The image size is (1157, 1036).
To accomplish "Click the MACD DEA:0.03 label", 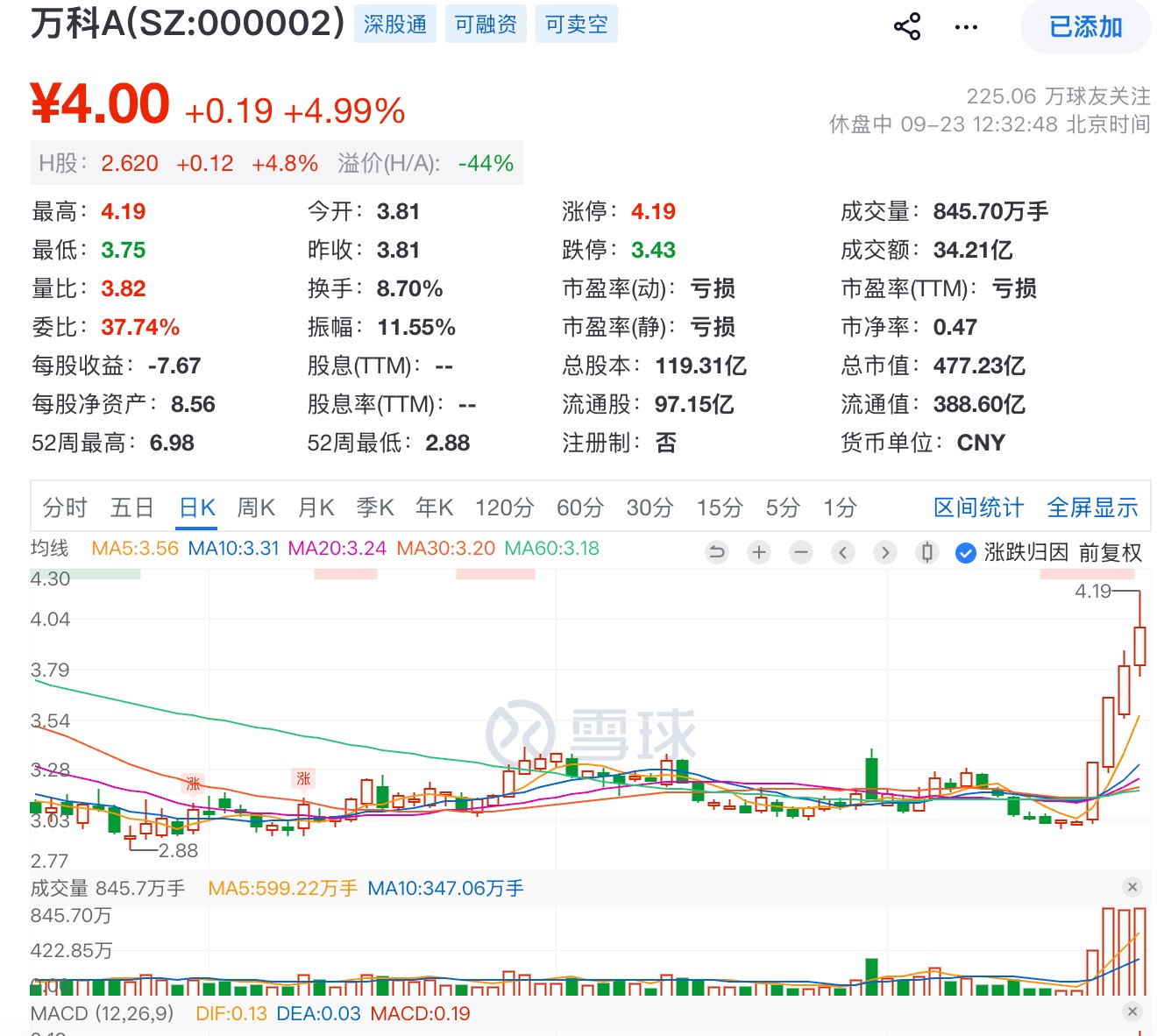I will tap(318, 1013).
